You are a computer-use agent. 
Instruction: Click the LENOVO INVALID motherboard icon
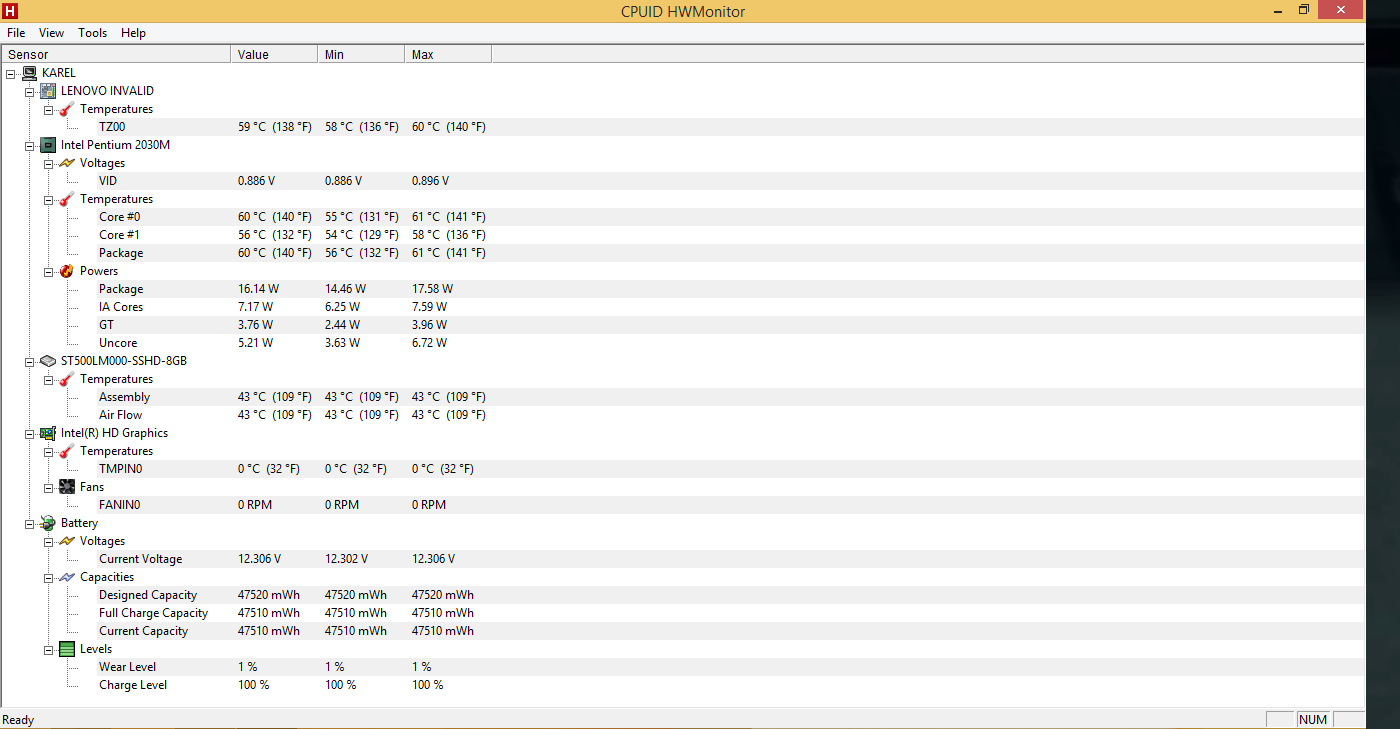click(x=48, y=91)
